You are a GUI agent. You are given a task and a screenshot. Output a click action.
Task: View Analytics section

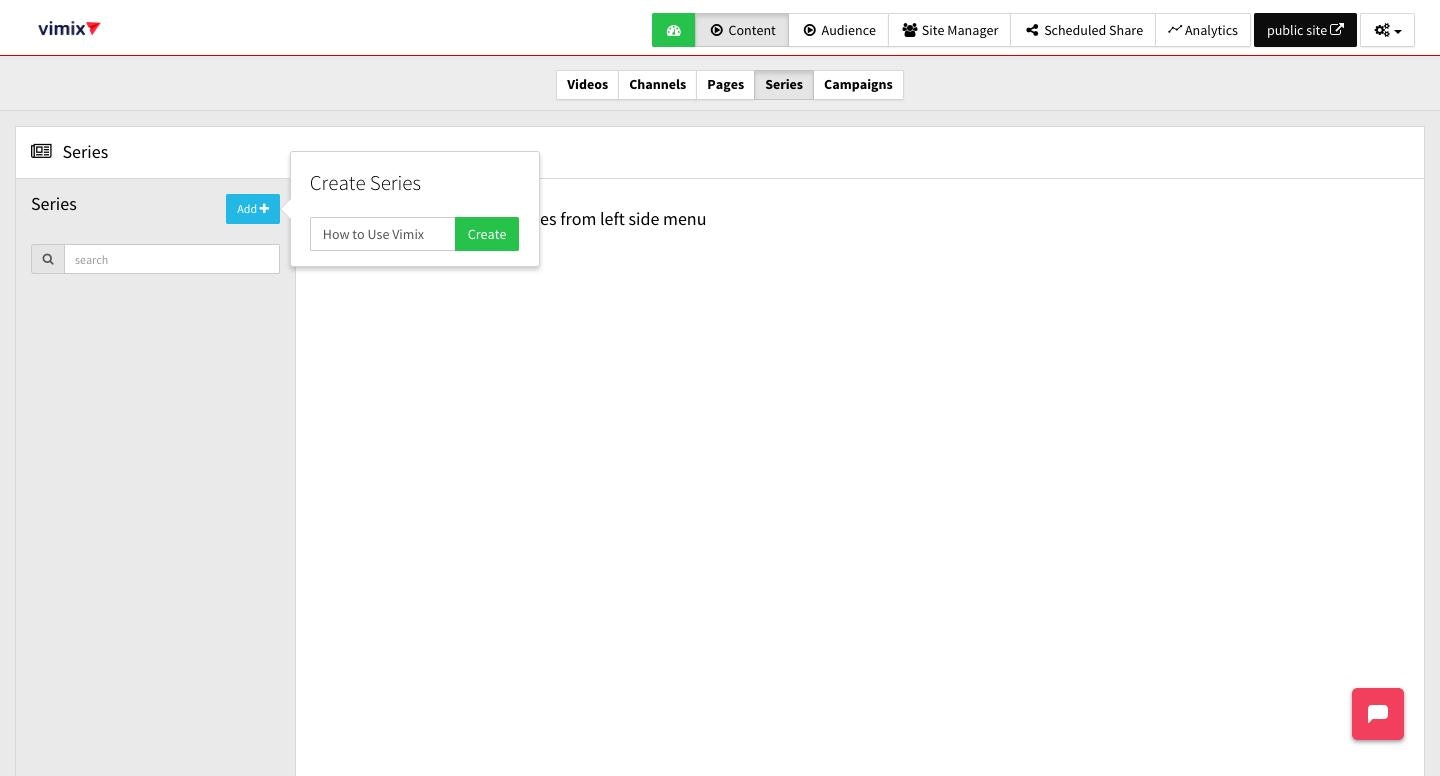1203,30
